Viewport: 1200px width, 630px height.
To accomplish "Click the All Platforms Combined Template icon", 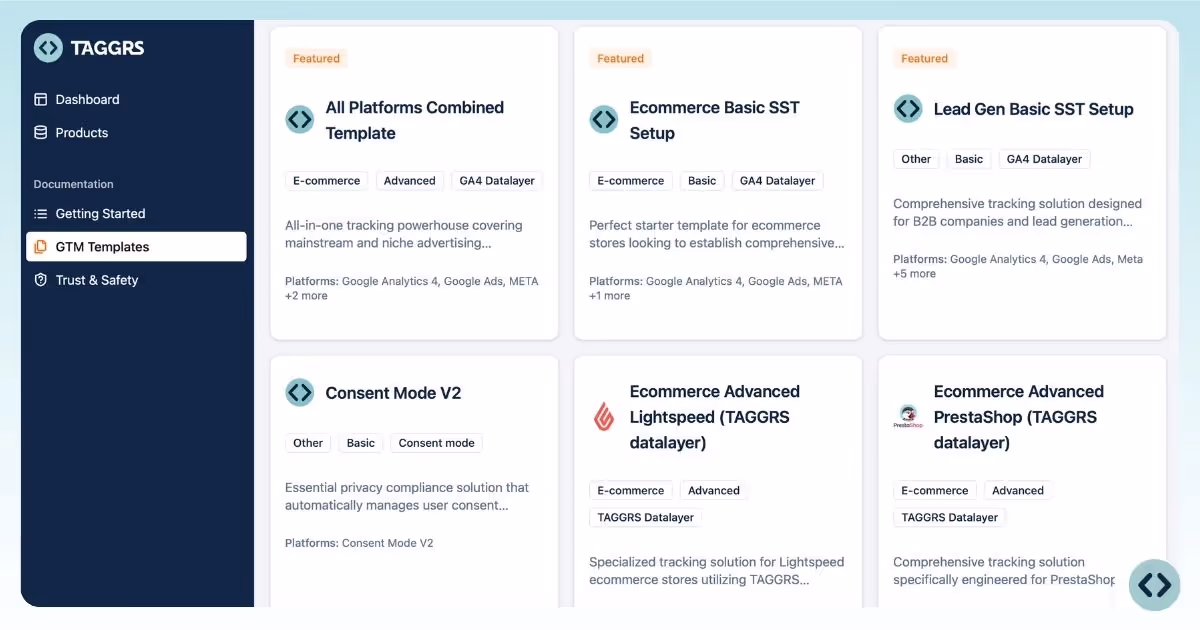I will [300, 120].
